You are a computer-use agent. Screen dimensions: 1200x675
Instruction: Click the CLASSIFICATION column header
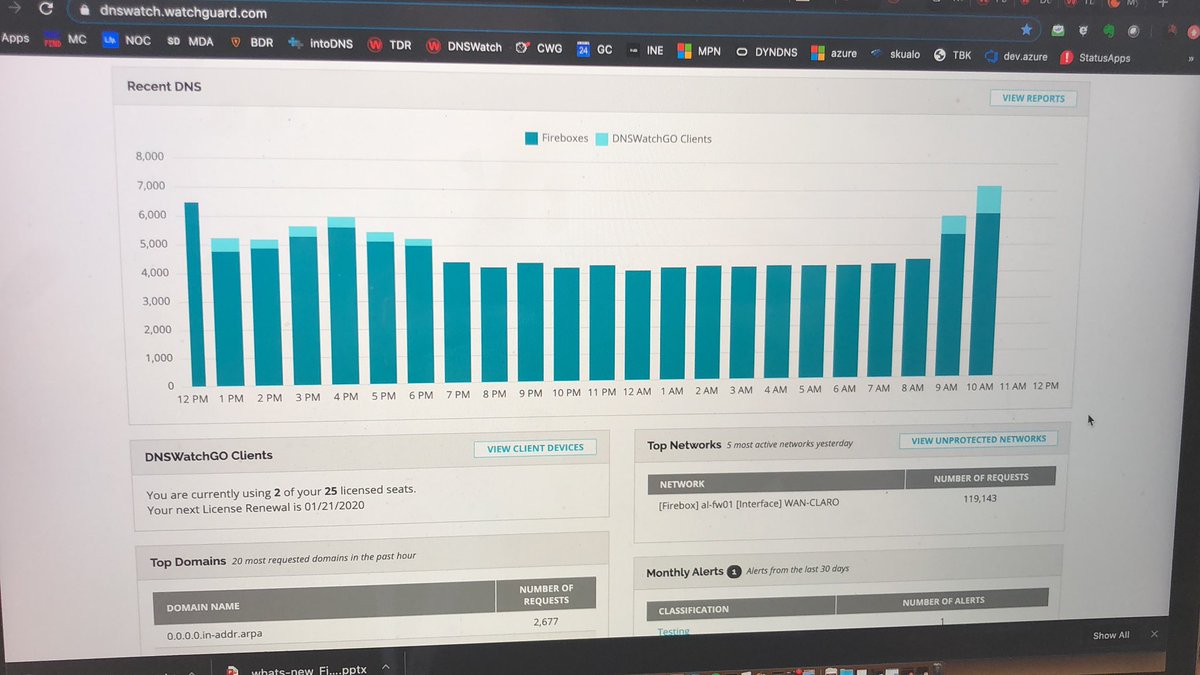(x=741, y=608)
